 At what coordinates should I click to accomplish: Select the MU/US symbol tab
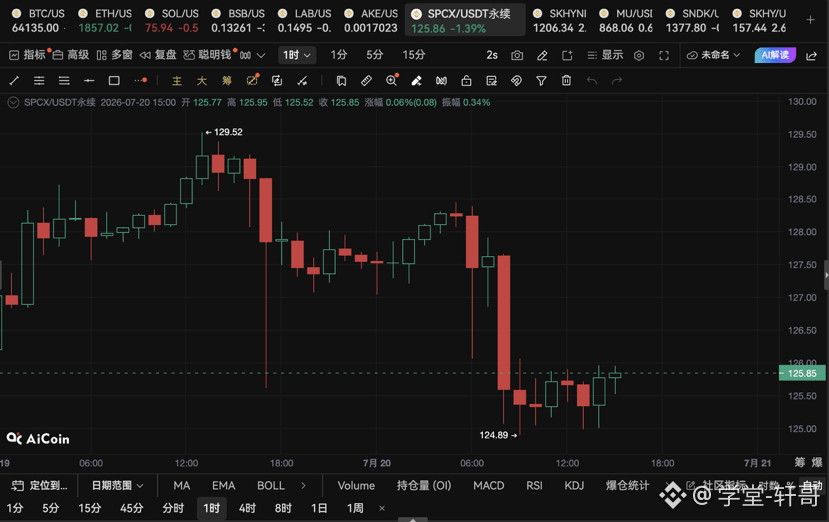pyautogui.click(x=626, y=21)
